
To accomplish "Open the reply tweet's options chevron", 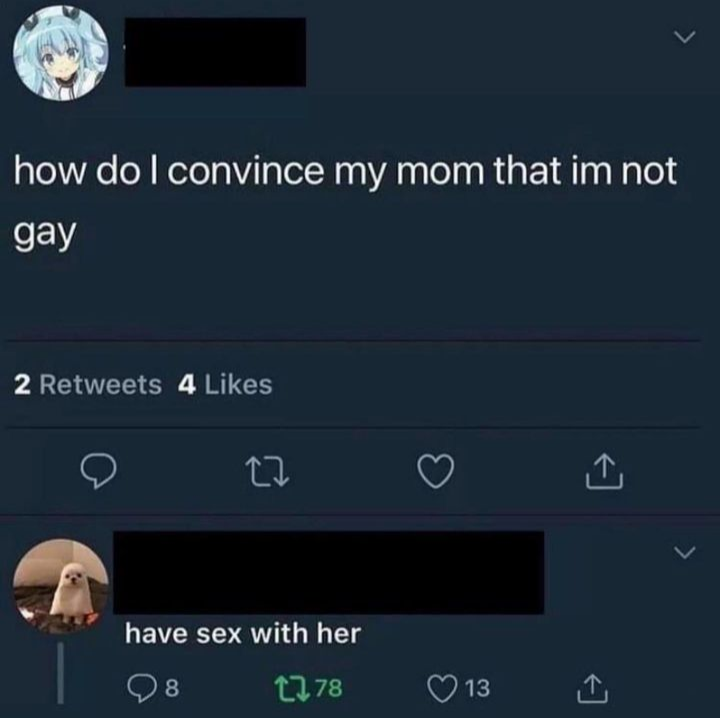I will 685,553.
